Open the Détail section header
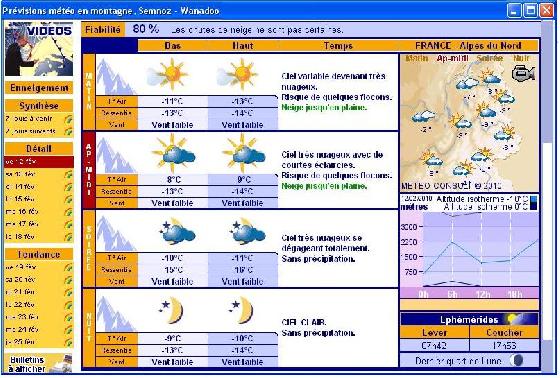The width and height of the screenshot is (560, 378). pyautogui.click(x=39, y=148)
